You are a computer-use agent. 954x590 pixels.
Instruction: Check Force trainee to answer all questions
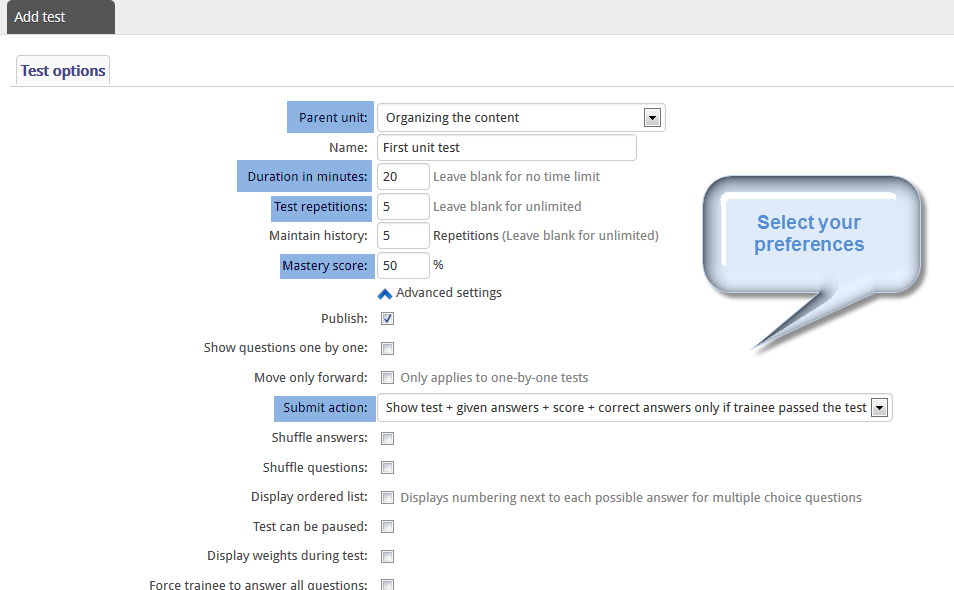point(388,585)
